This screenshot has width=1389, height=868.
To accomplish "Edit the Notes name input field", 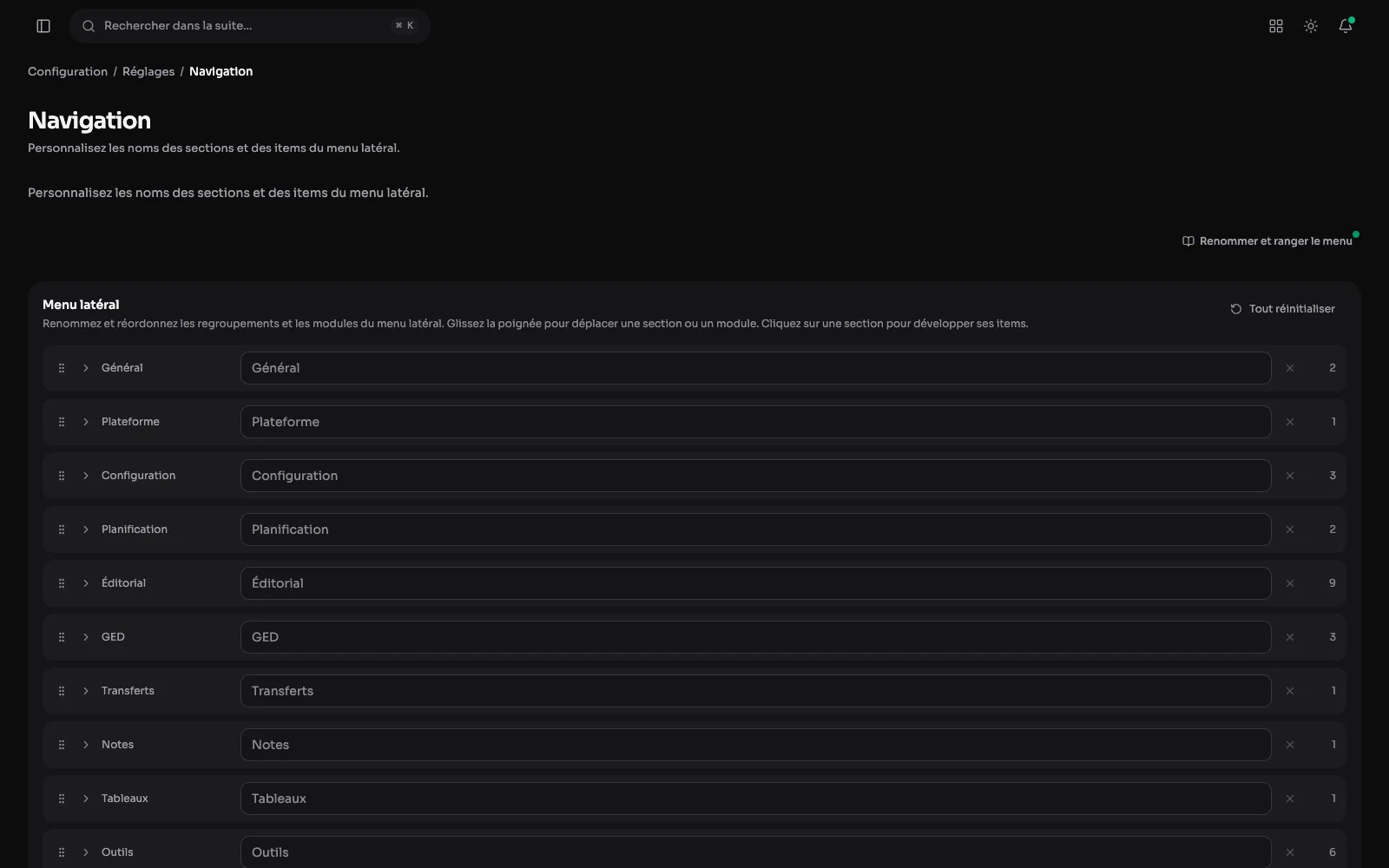I will click(756, 745).
